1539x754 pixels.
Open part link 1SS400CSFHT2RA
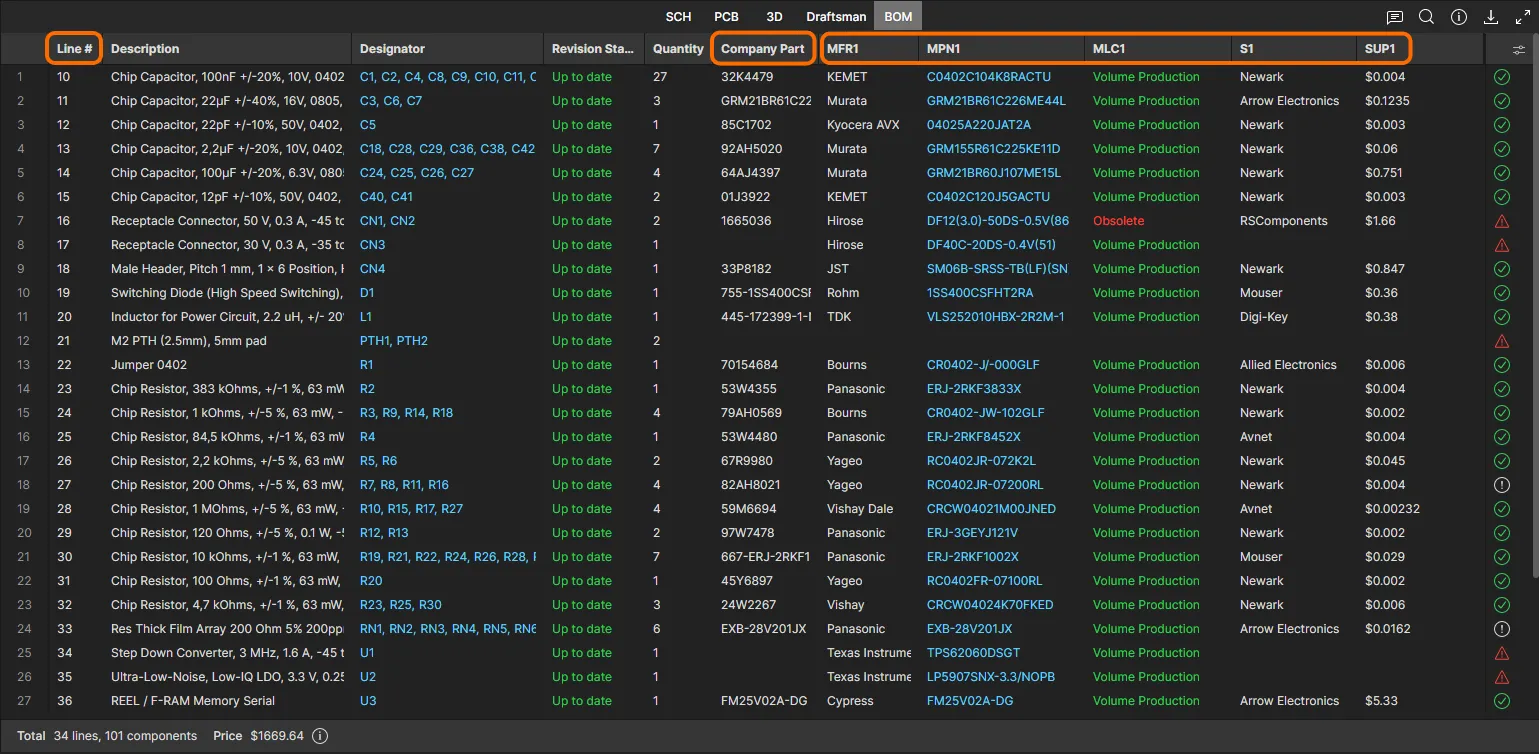point(980,293)
